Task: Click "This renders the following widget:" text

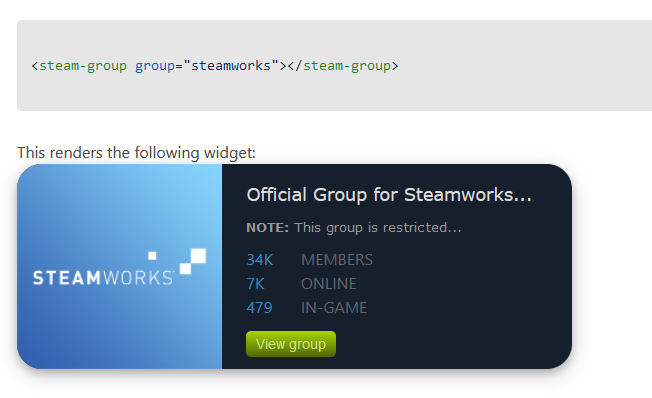Action: 136,153
